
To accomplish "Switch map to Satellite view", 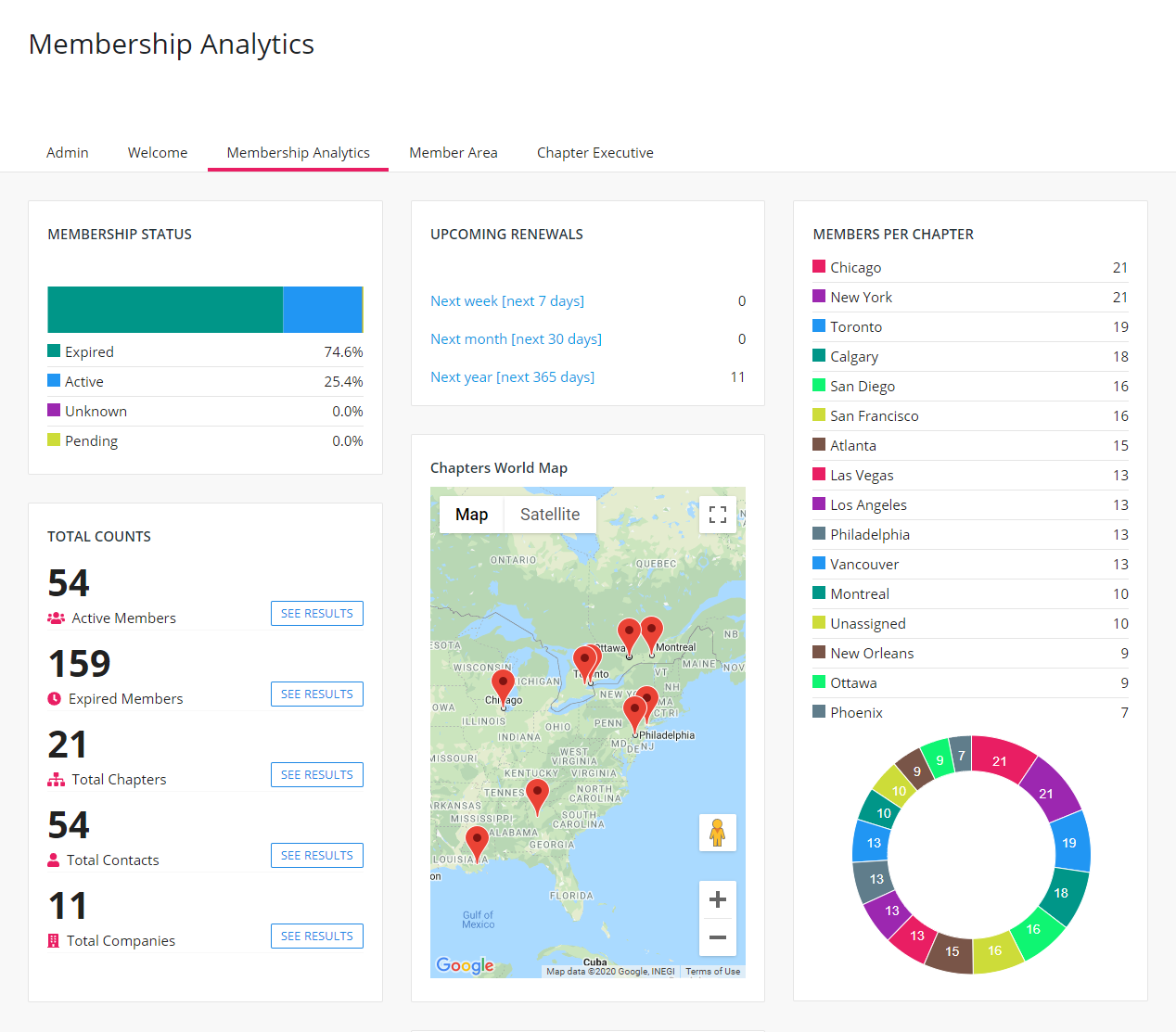I will click(x=549, y=515).
